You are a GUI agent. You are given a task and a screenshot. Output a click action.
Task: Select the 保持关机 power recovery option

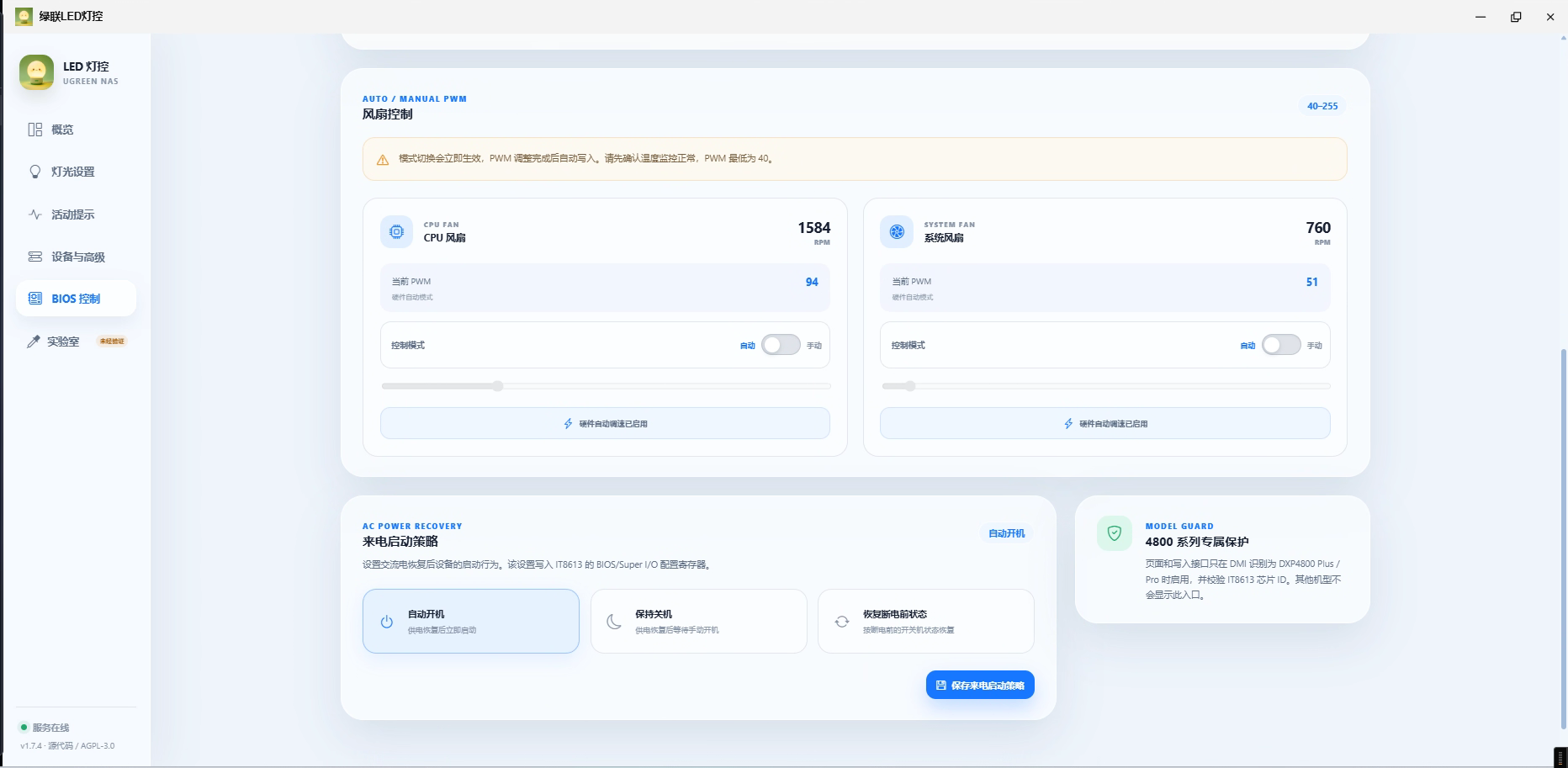tap(698, 621)
